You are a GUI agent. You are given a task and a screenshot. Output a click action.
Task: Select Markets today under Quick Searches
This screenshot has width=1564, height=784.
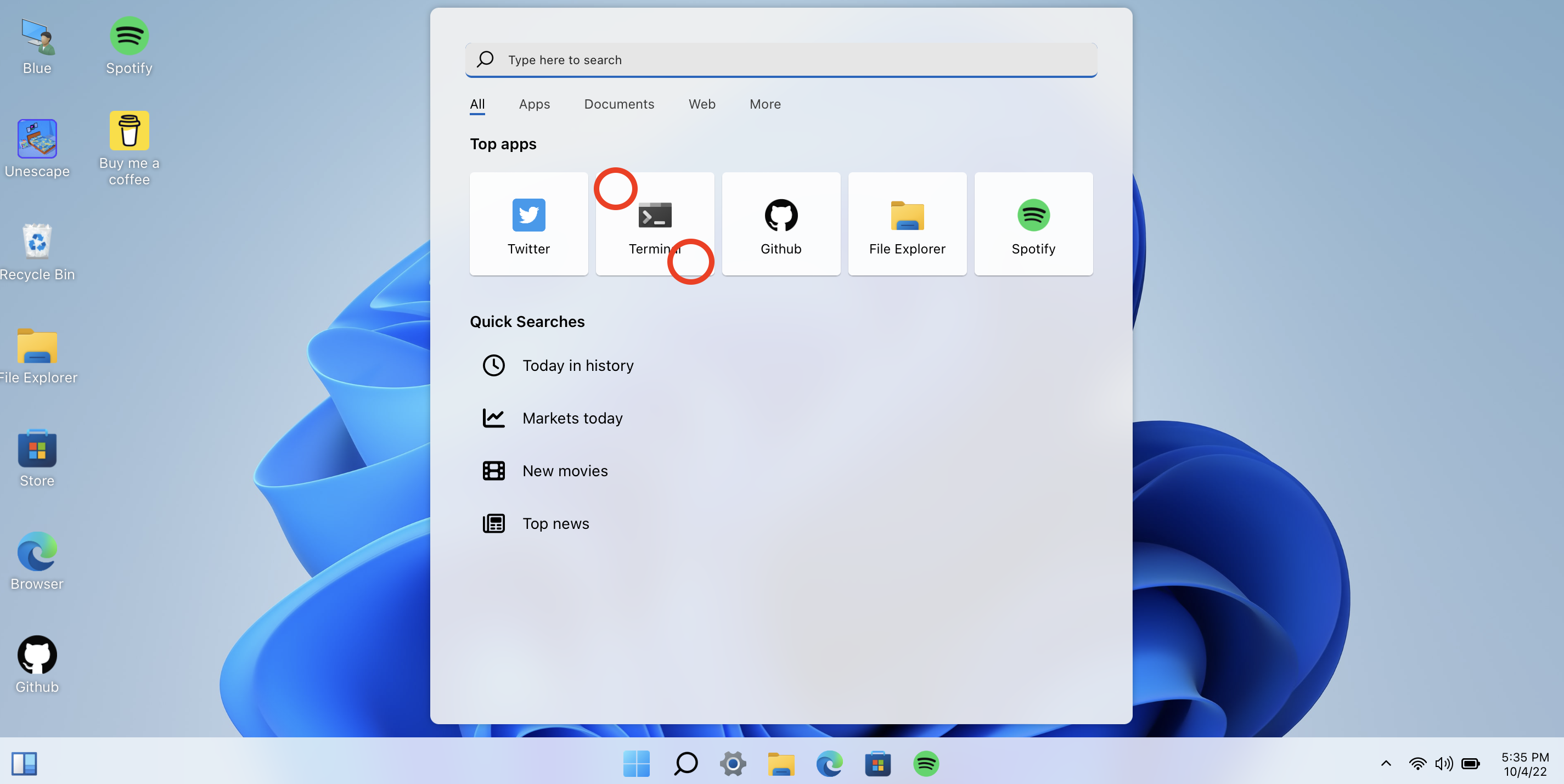pyautogui.click(x=572, y=418)
